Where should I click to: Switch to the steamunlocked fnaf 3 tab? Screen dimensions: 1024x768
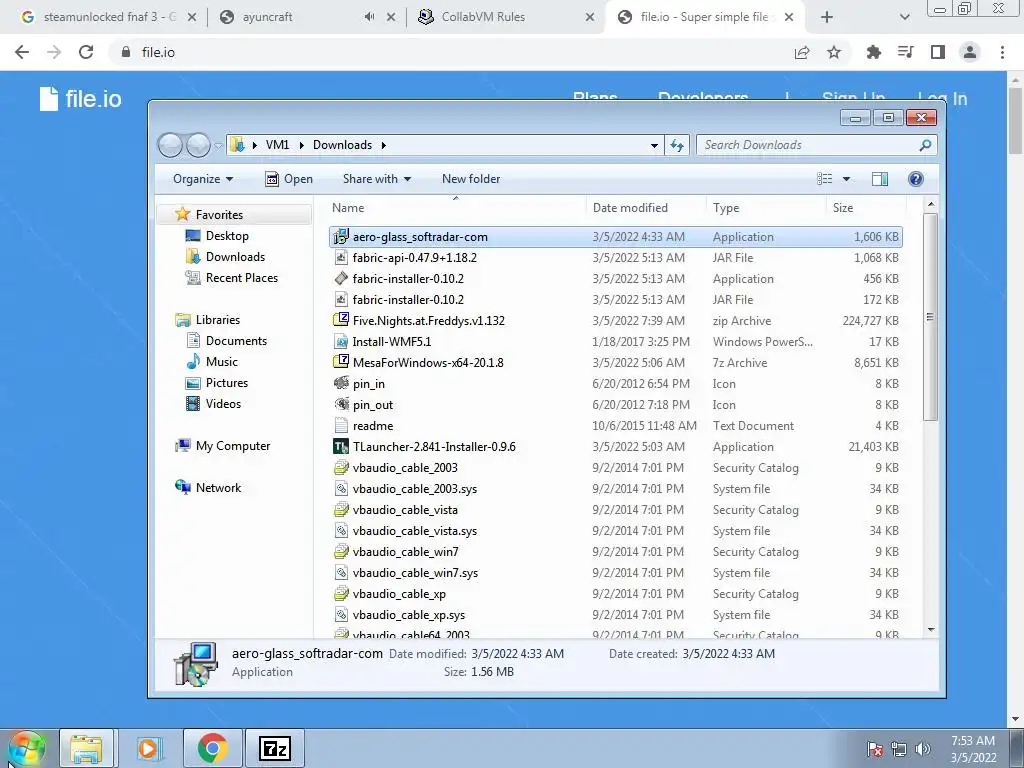pyautogui.click(x=110, y=17)
